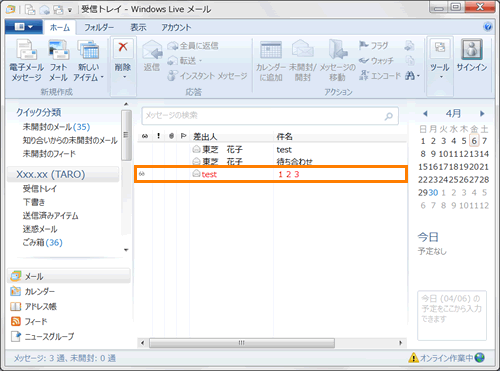Switch to the フォルダー tab
Image resolution: width=500 pixels, height=371 pixels.
[x=99, y=27]
